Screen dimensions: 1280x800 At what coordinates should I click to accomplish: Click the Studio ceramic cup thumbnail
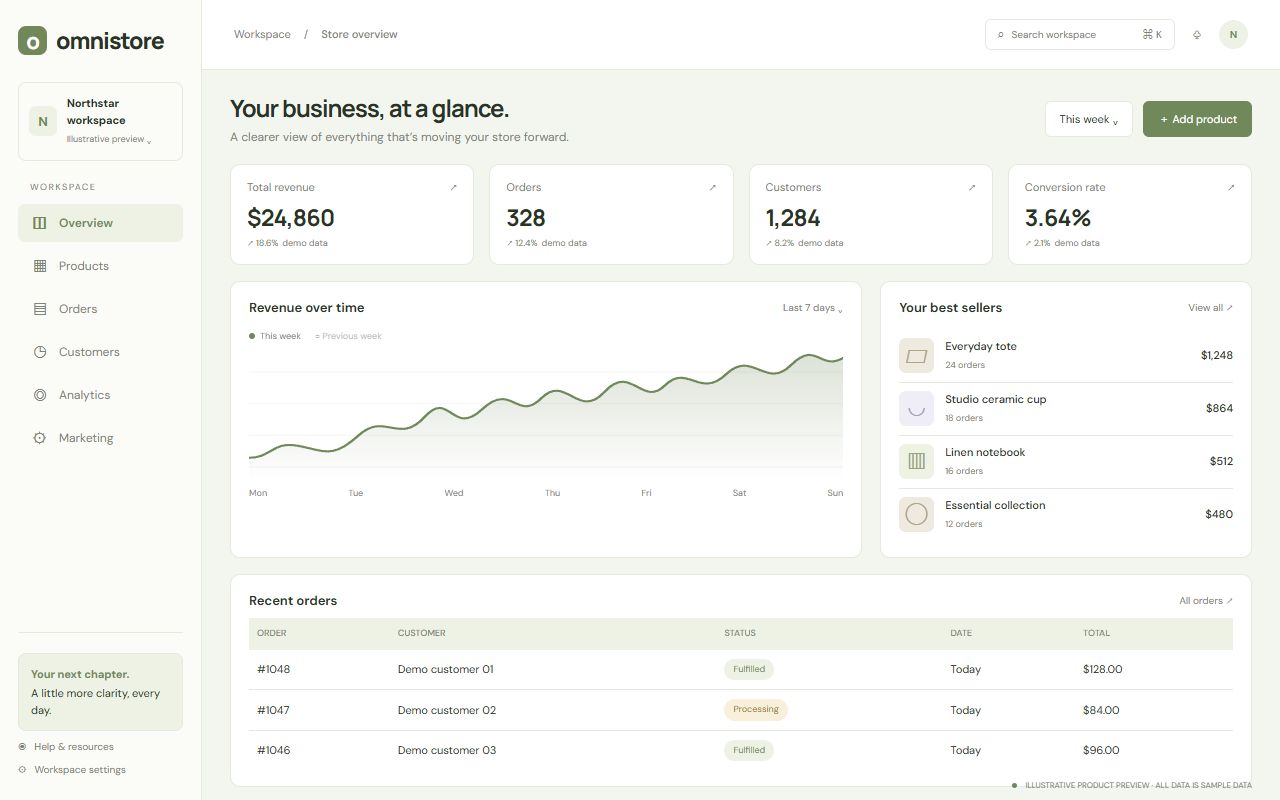coord(916,408)
